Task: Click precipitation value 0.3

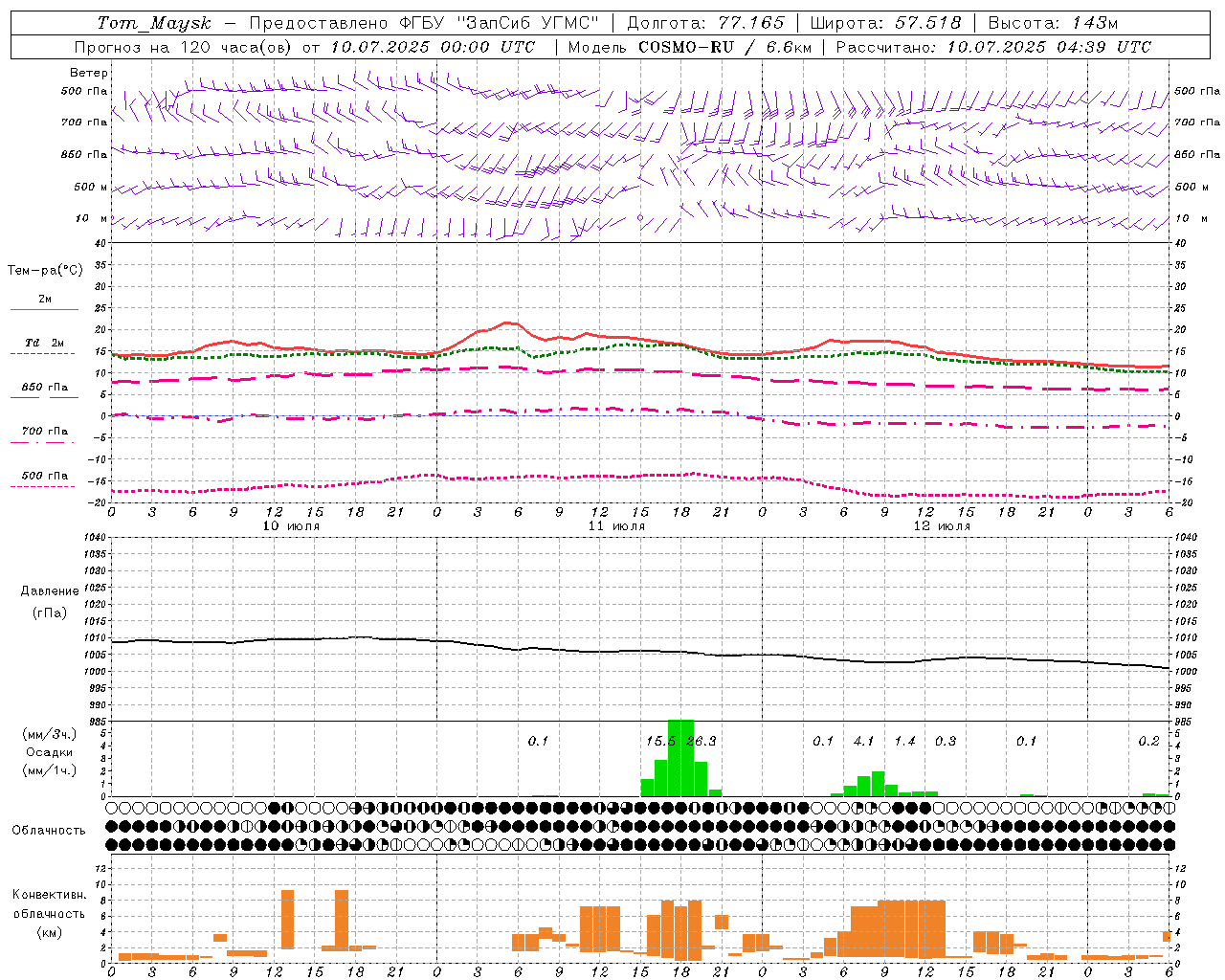Action: 946,742
